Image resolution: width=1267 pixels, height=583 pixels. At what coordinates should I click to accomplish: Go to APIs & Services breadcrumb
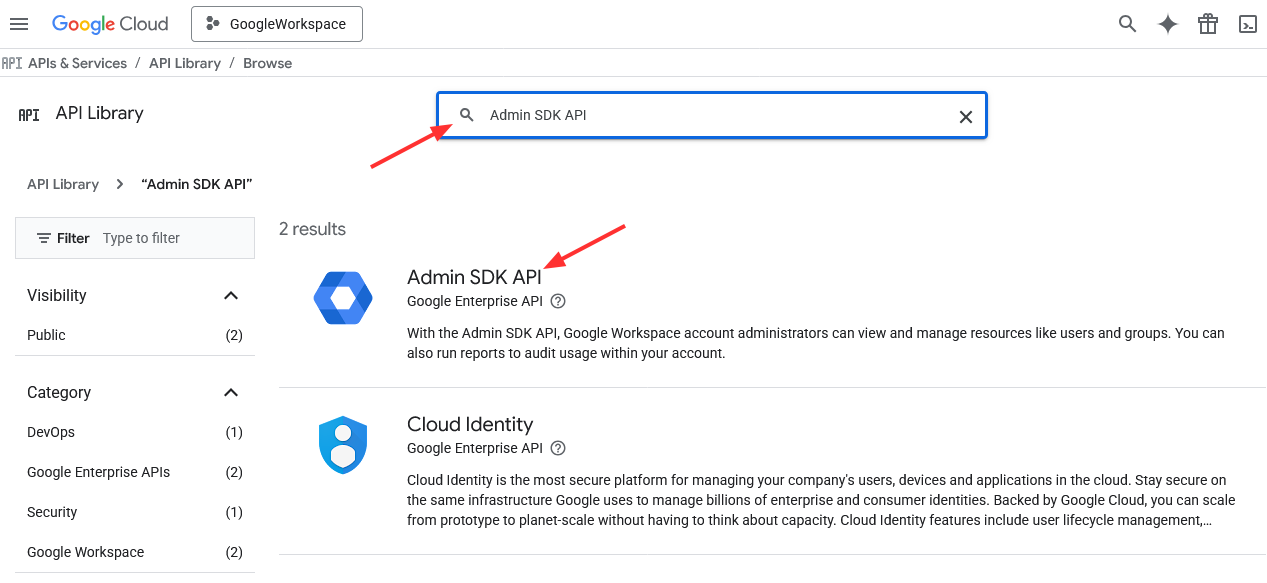tap(77, 63)
